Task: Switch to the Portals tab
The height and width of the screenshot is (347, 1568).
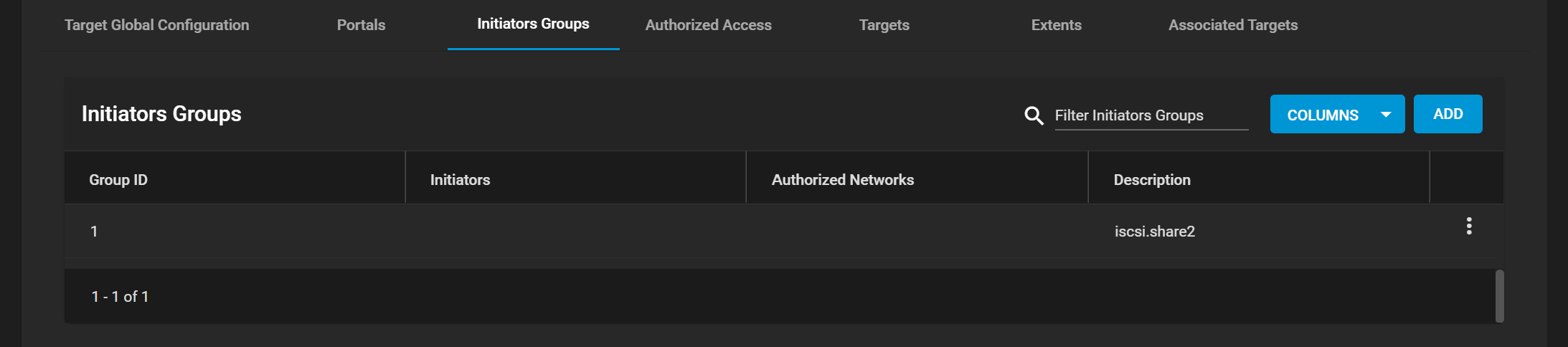Action: click(361, 25)
